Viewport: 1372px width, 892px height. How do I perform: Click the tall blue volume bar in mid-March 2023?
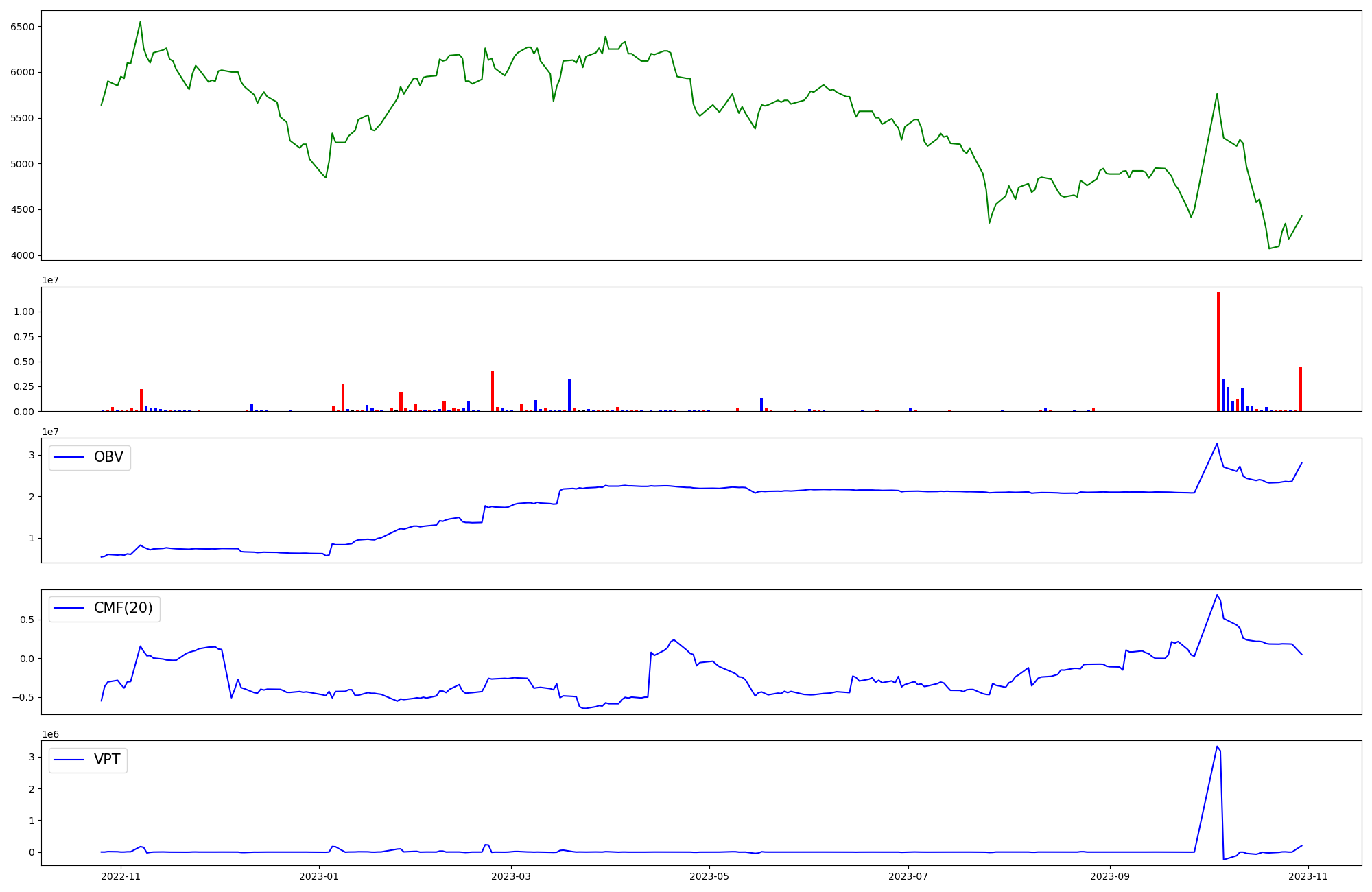(x=569, y=395)
